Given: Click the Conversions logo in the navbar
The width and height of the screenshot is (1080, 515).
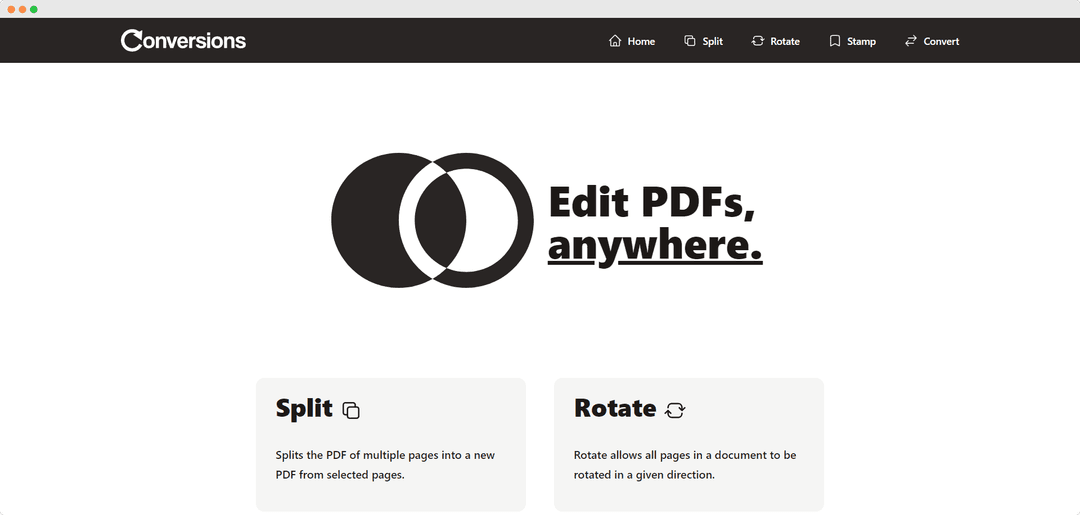Looking at the screenshot, I should pyautogui.click(x=183, y=40).
